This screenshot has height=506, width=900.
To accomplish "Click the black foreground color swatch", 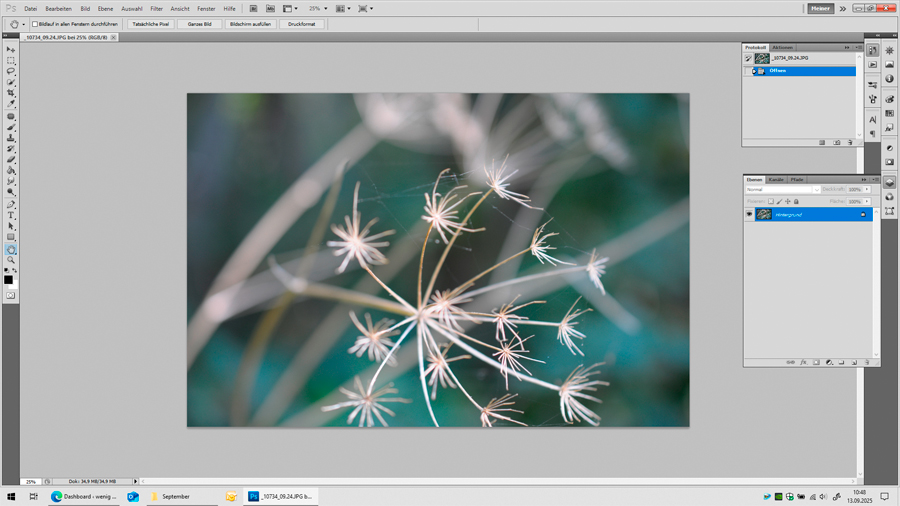I will 8,280.
